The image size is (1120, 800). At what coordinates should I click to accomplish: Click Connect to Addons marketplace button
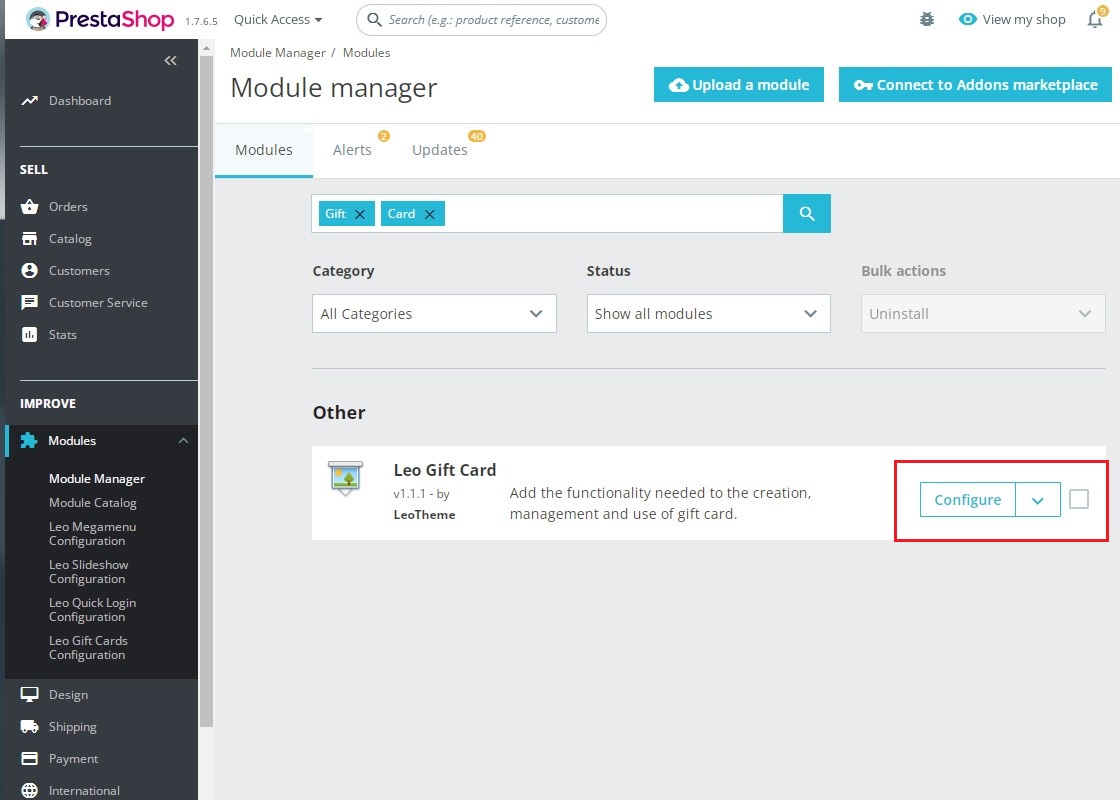click(975, 85)
